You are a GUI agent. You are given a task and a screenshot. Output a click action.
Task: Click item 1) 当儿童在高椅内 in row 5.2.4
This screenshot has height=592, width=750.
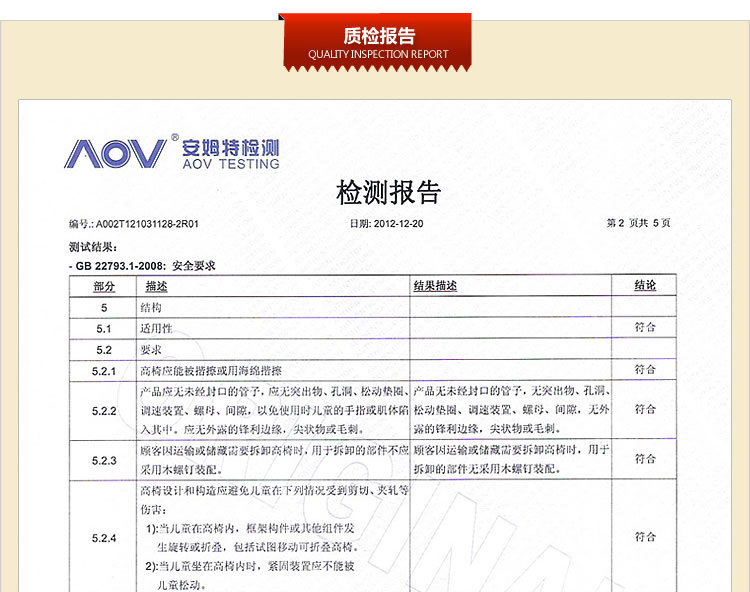tap(252, 537)
